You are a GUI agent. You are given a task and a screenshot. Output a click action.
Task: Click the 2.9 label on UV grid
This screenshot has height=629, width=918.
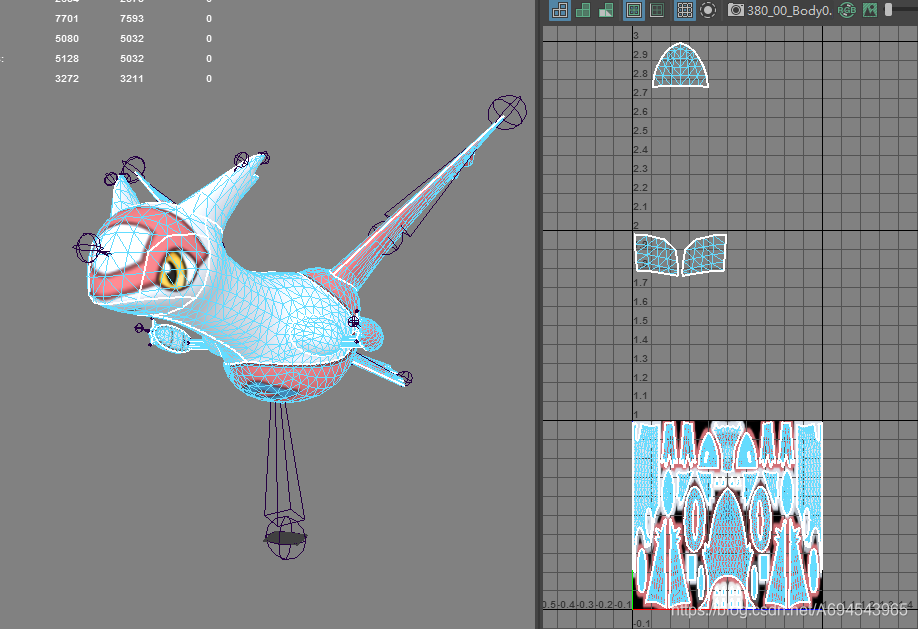pyautogui.click(x=640, y=54)
